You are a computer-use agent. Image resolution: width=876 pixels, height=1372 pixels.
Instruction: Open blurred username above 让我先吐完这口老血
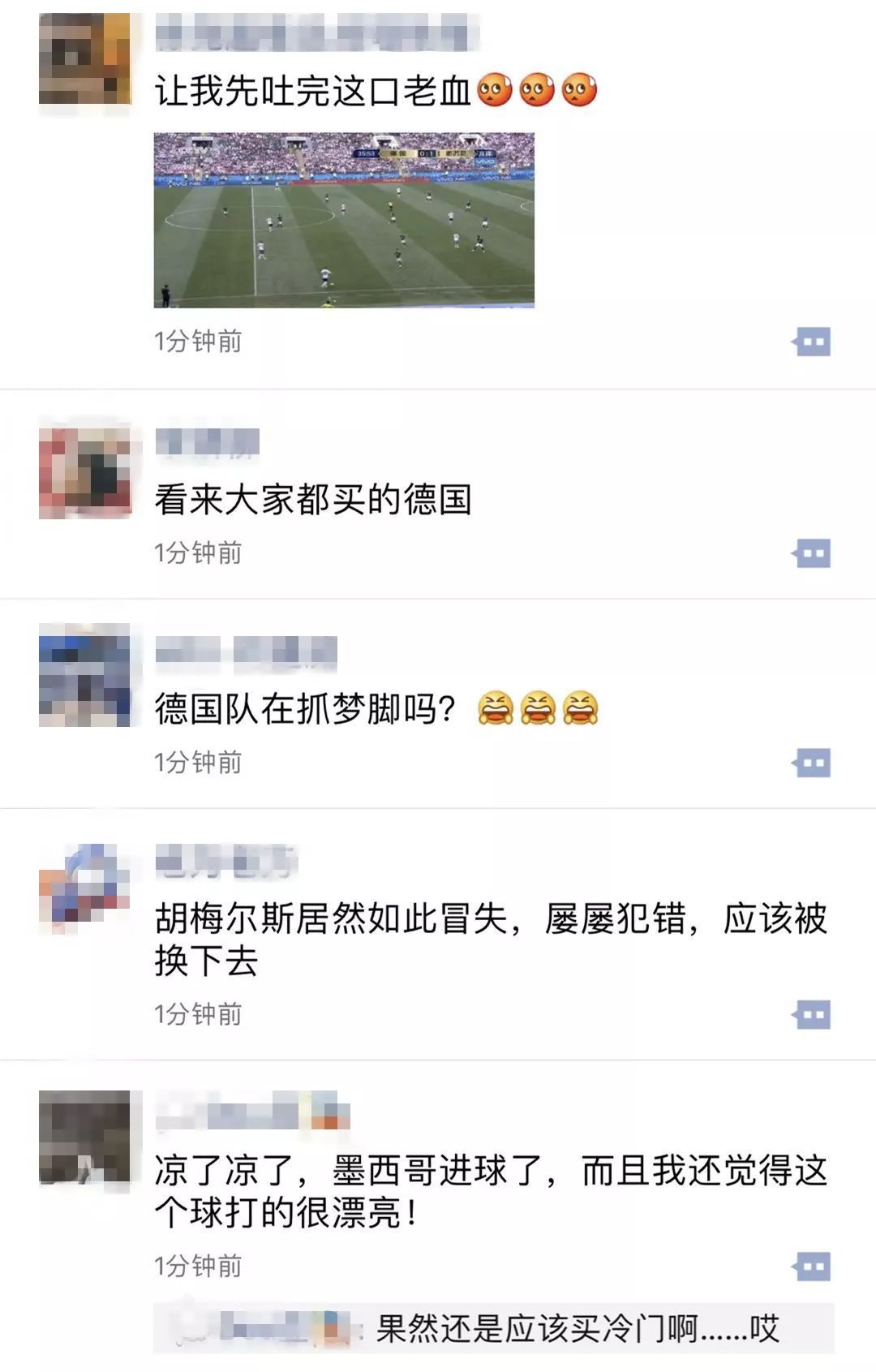(316, 33)
